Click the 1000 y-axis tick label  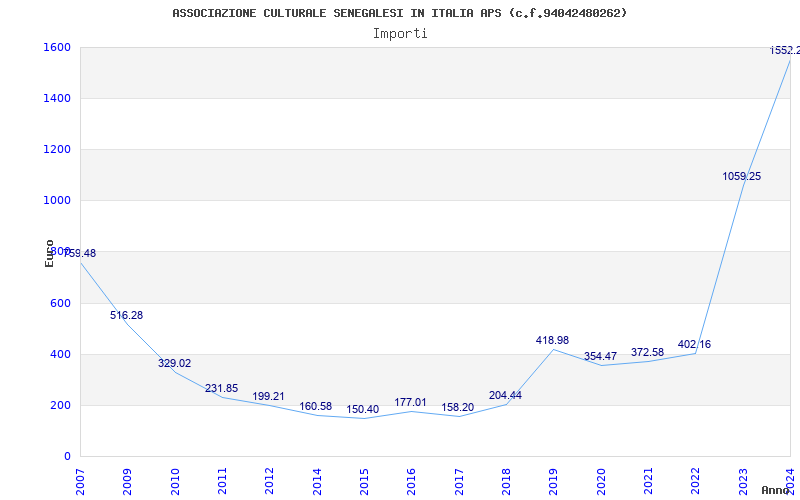tap(57, 201)
